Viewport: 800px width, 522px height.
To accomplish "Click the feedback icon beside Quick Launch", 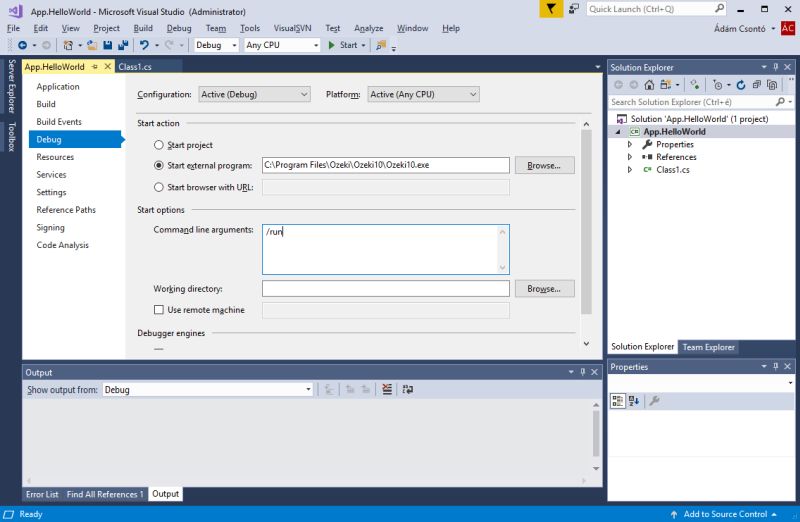I will (574, 9).
